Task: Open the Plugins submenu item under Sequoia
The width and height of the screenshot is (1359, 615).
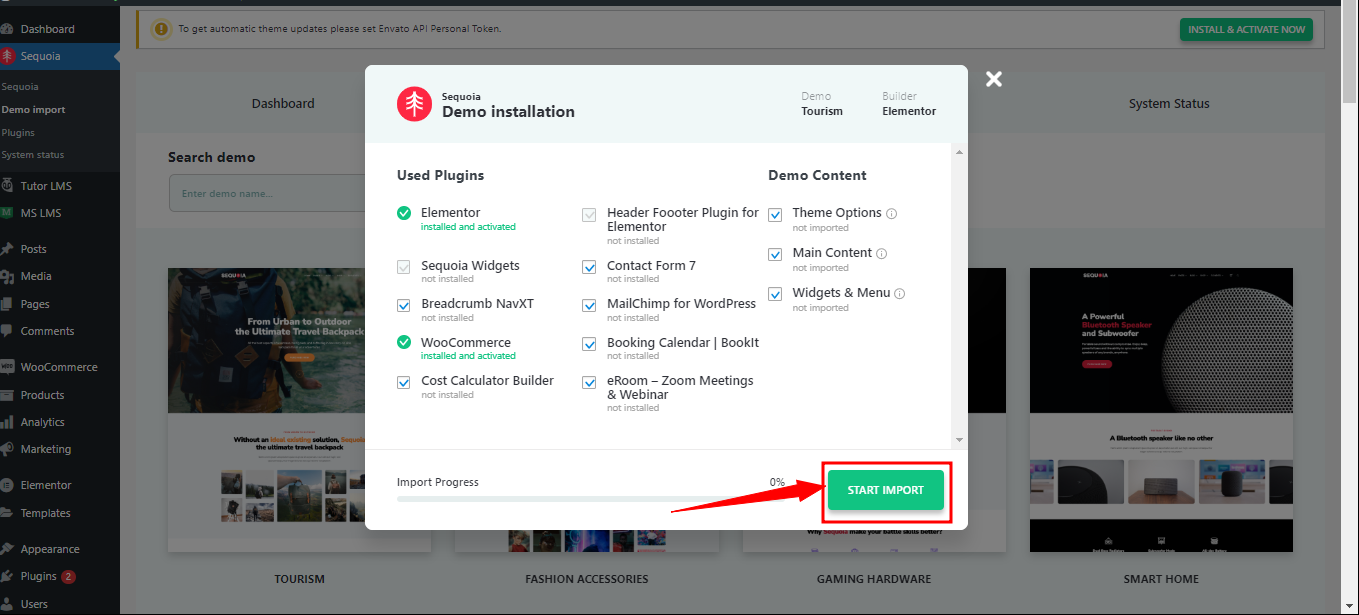Action: pyautogui.click(x=18, y=132)
